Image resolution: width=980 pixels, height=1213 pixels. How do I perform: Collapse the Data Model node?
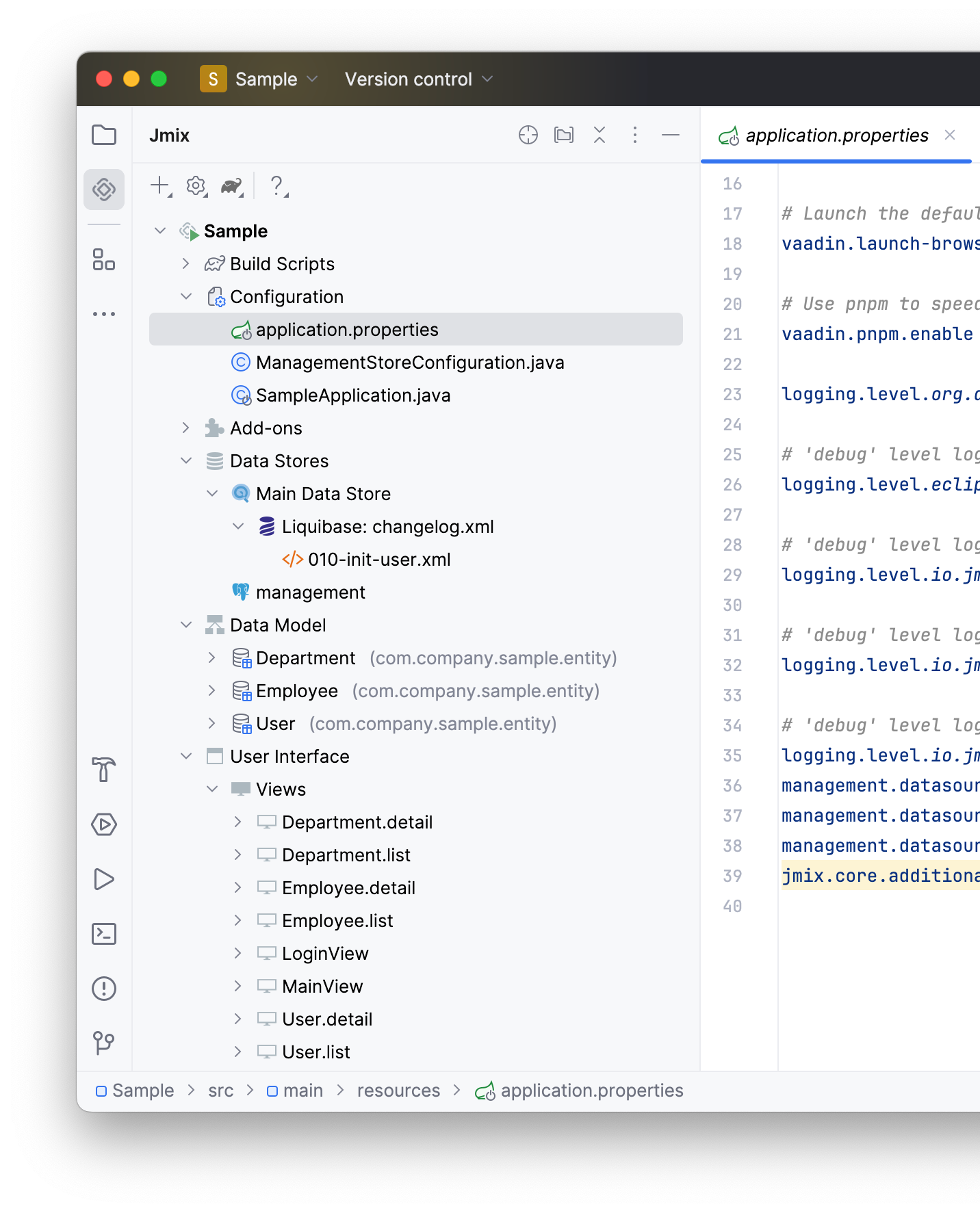(185, 625)
